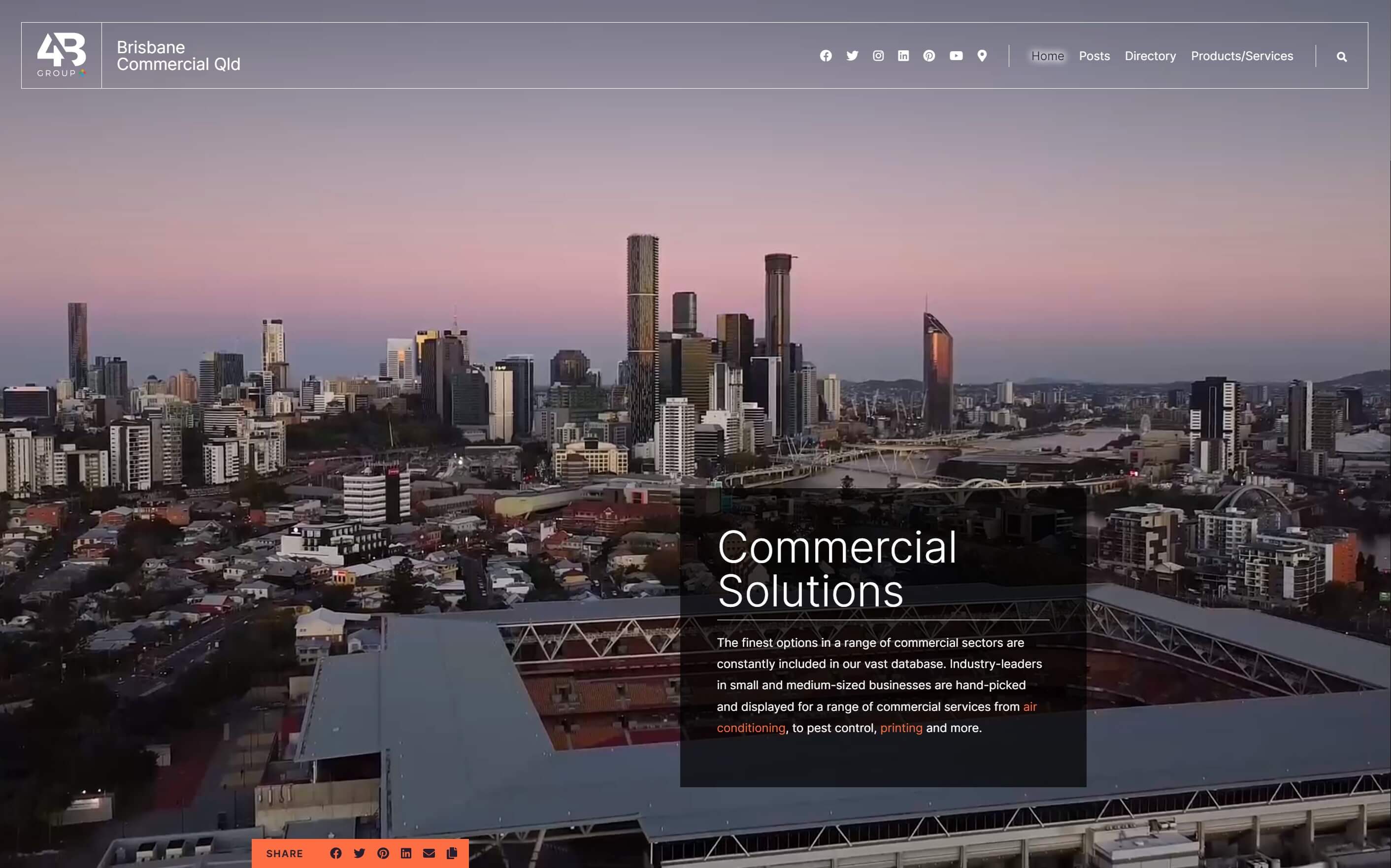The height and width of the screenshot is (868, 1391).
Task: Click Brisbane Commercial Qld site title
Action: [178, 56]
